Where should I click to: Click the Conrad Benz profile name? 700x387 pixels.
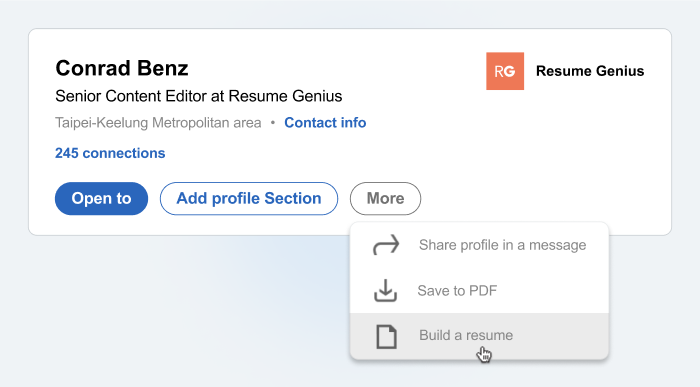(x=122, y=68)
